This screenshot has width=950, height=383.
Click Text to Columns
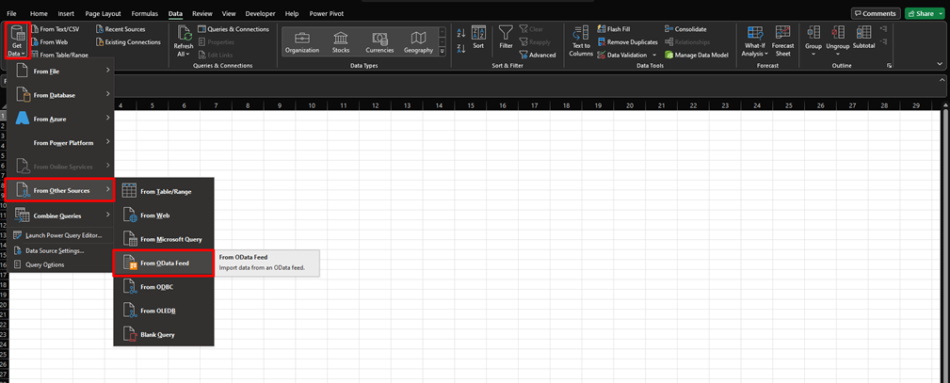pos(580,41)
